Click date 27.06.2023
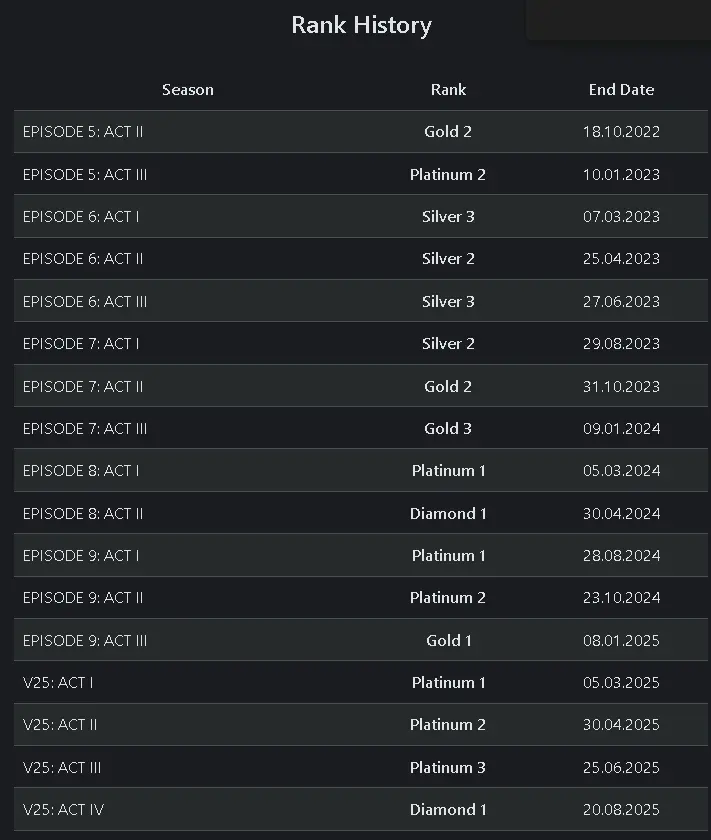 click(621, 302)
